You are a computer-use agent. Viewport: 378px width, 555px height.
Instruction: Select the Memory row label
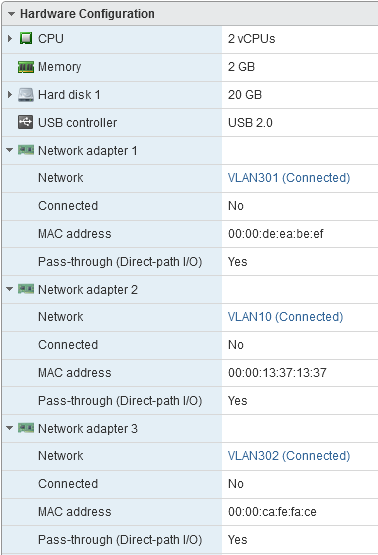pos(60,67)
